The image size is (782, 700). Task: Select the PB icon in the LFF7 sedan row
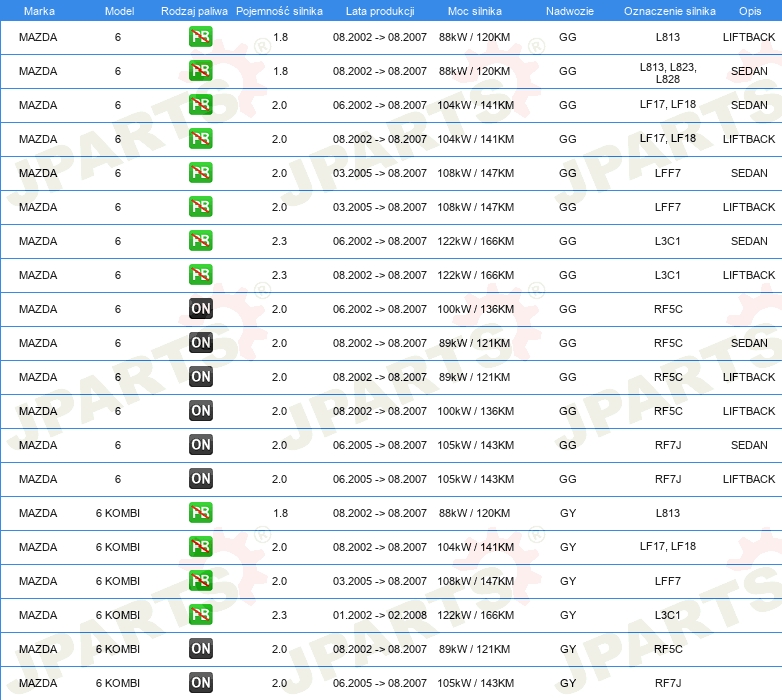pos(201,174)
